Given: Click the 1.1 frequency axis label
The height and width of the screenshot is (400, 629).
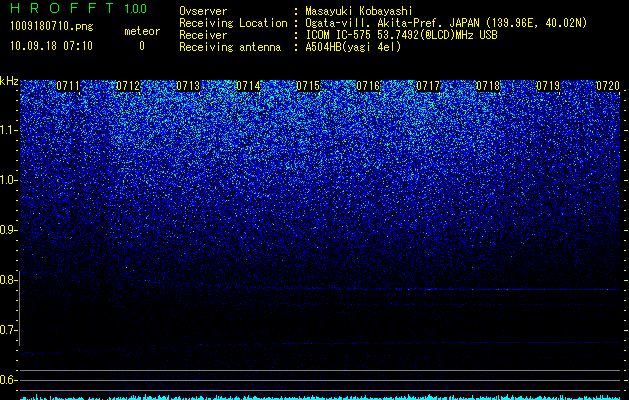Looking at the screenshot, I should (x=9, y=130).
